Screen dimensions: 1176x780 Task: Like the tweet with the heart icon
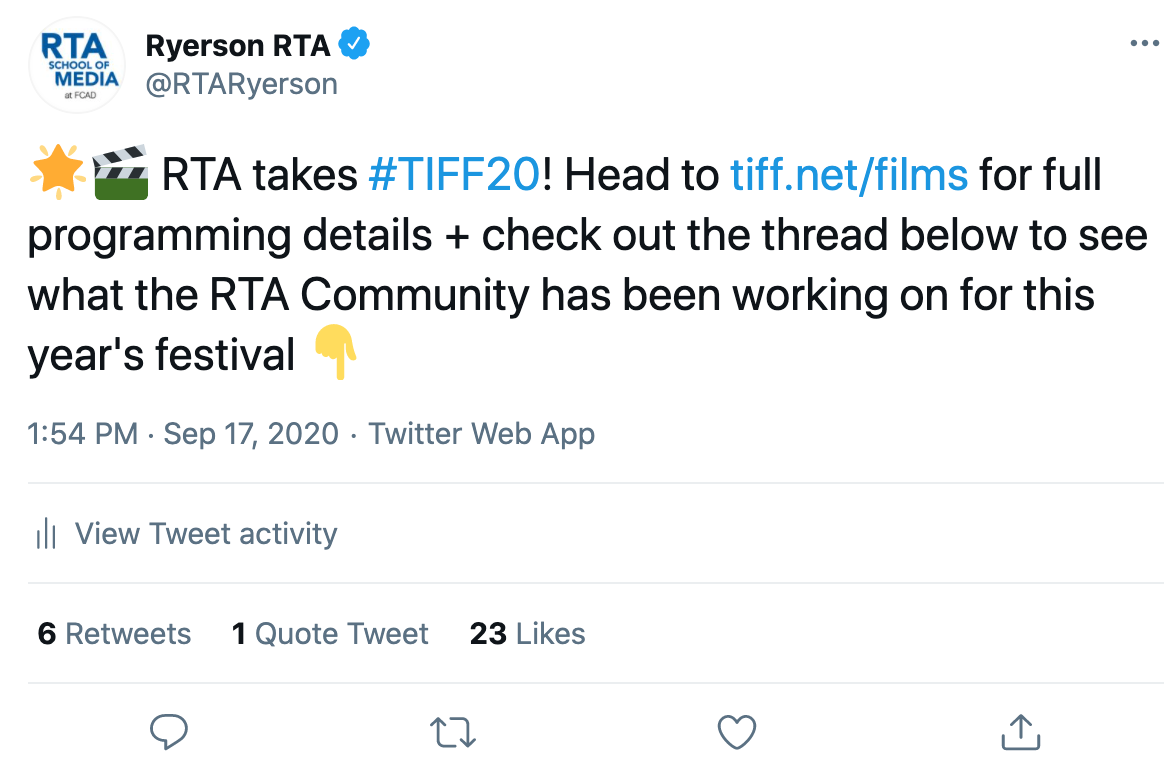pos(738,732)
